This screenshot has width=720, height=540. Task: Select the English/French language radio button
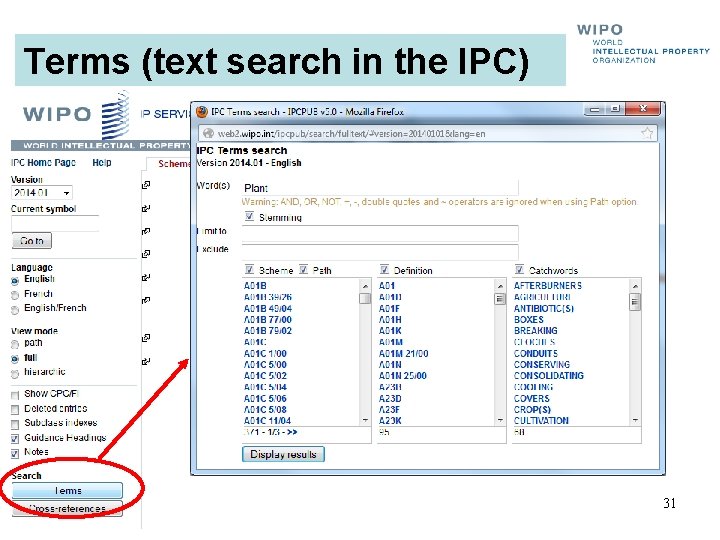tap(15, 310)
